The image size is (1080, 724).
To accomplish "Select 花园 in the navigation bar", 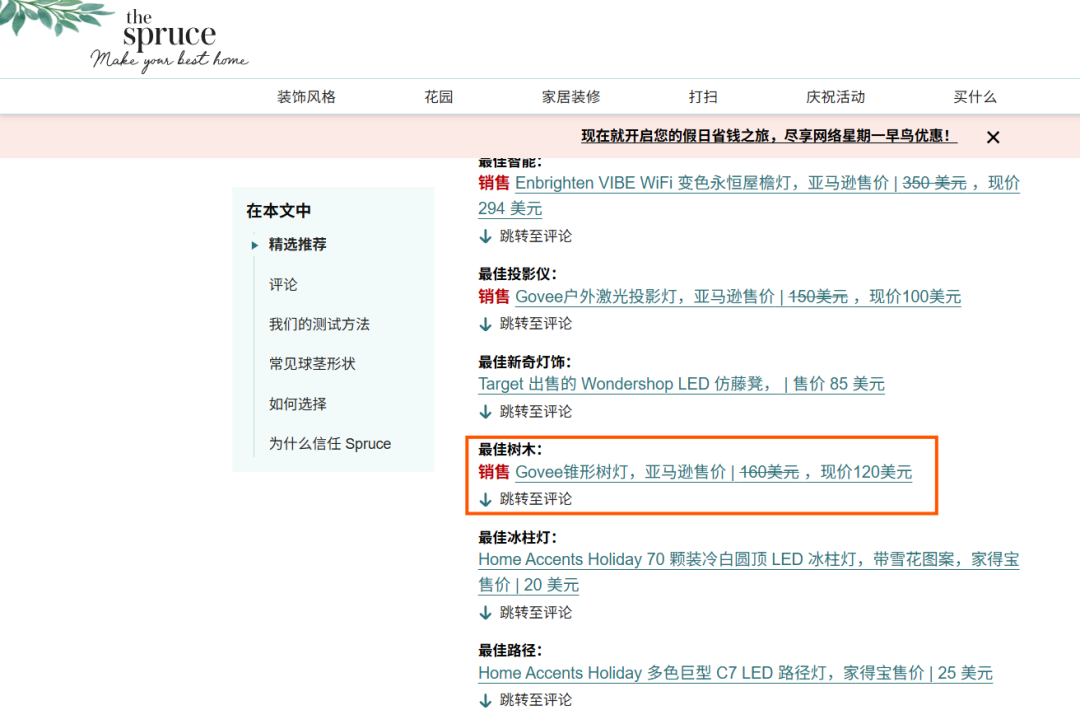I will tap(438, 96).
